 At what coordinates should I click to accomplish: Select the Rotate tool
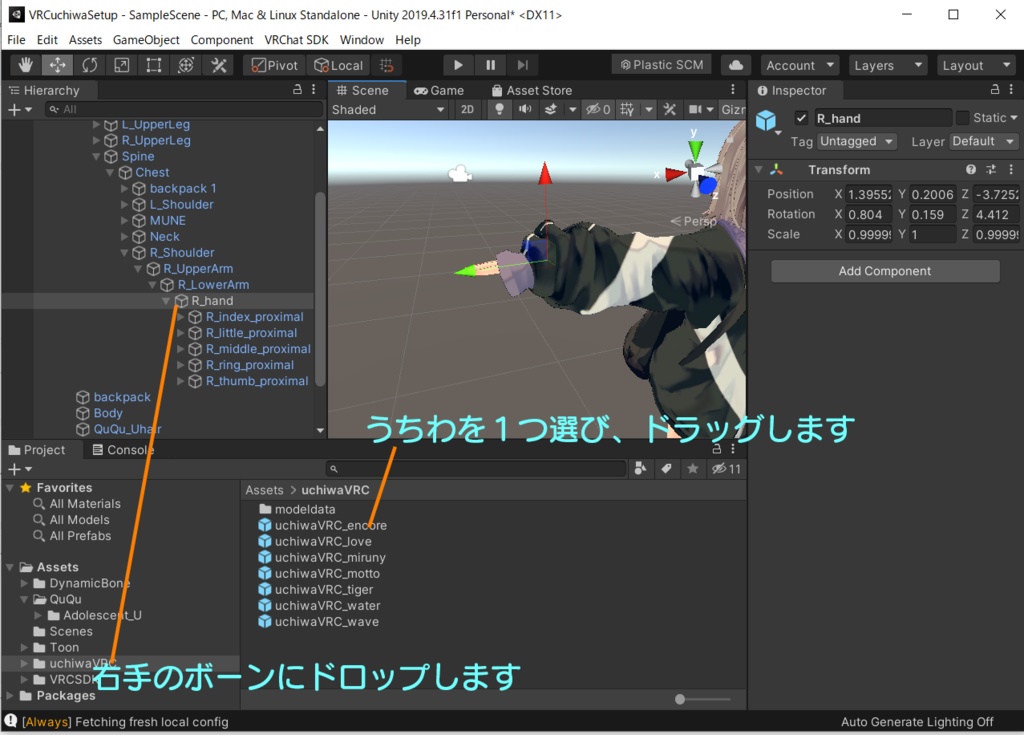(89, 65)
